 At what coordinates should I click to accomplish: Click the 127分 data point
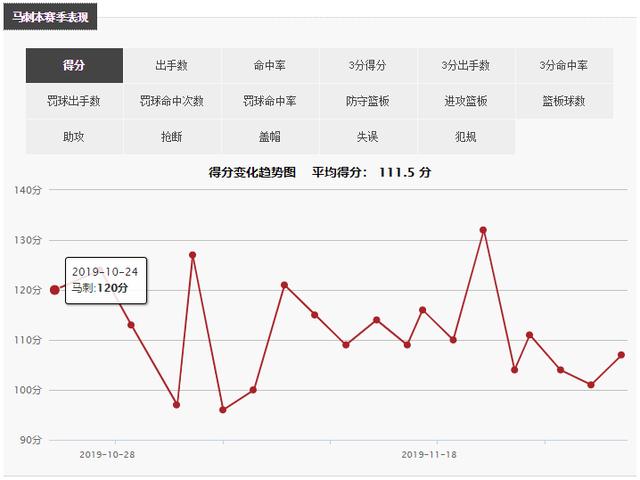(x=193, y=255)
